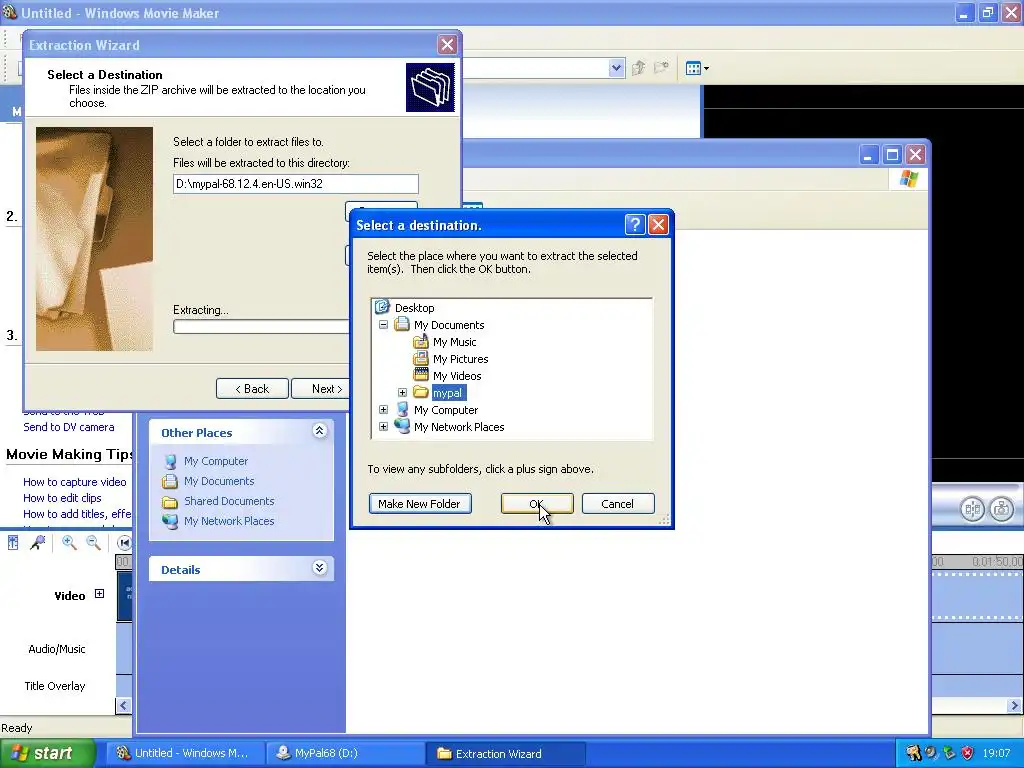Click the extraction directory path field
This screenshot has width=1024, height=768.
[x=296, y=184]
